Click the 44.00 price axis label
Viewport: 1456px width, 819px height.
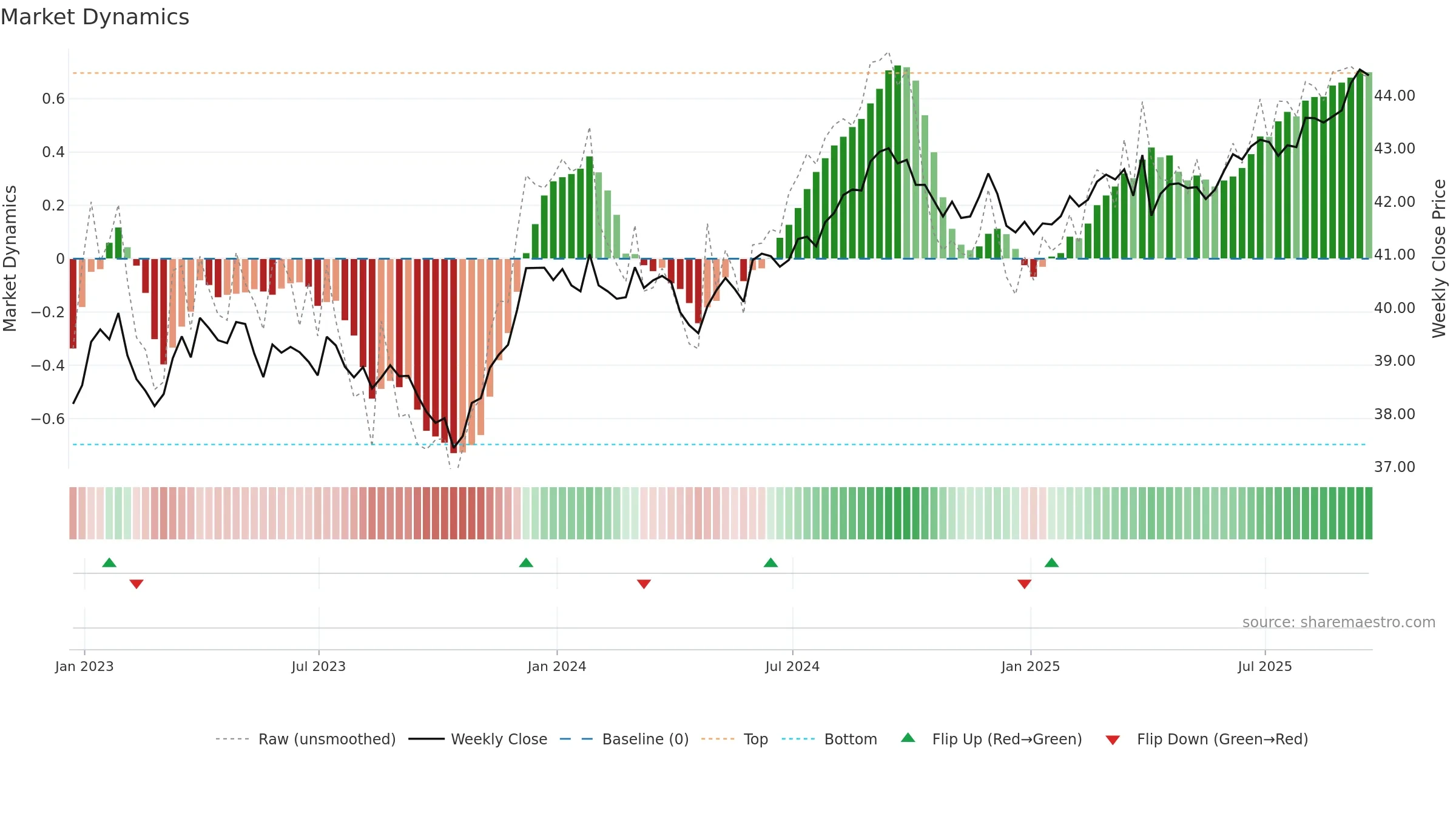(x=1395, y=96)
